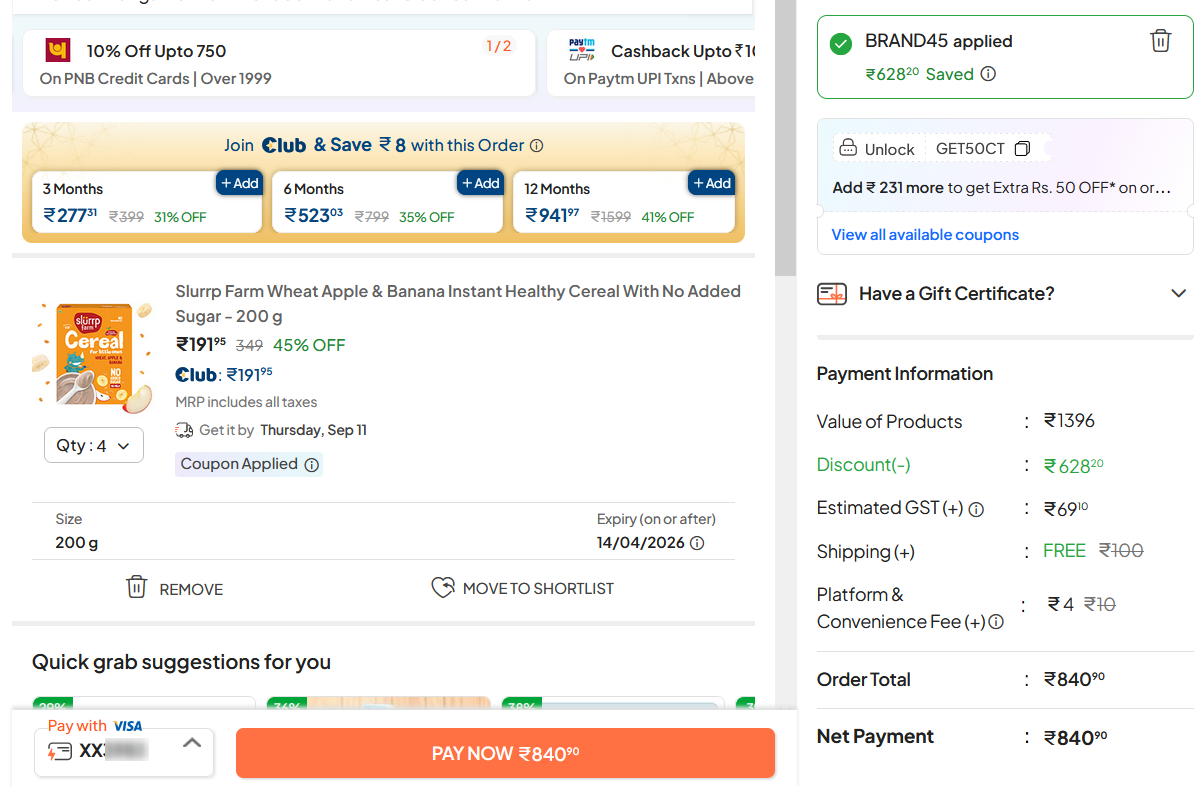
Task: Click info icon beside Club savings text
Action: [x=536, y=146]
